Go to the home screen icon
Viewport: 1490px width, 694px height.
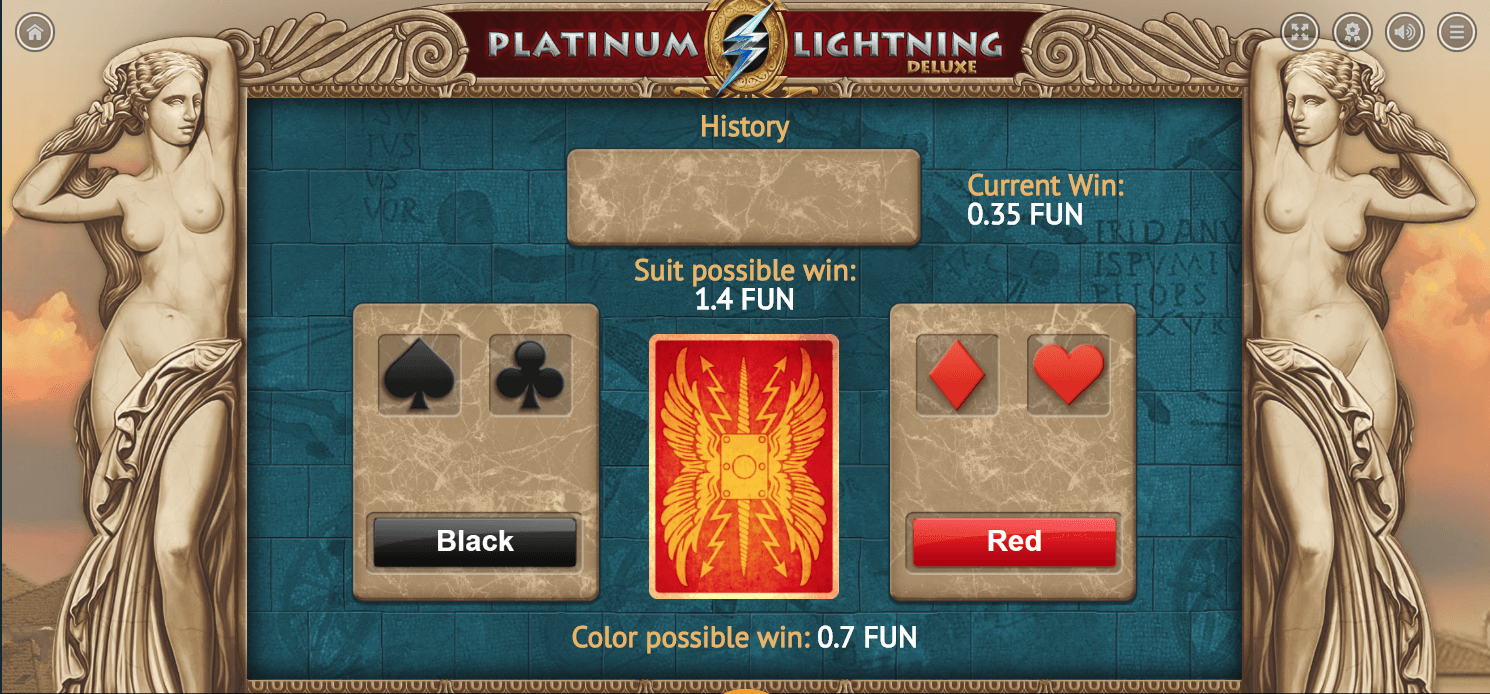click(35, 32)
